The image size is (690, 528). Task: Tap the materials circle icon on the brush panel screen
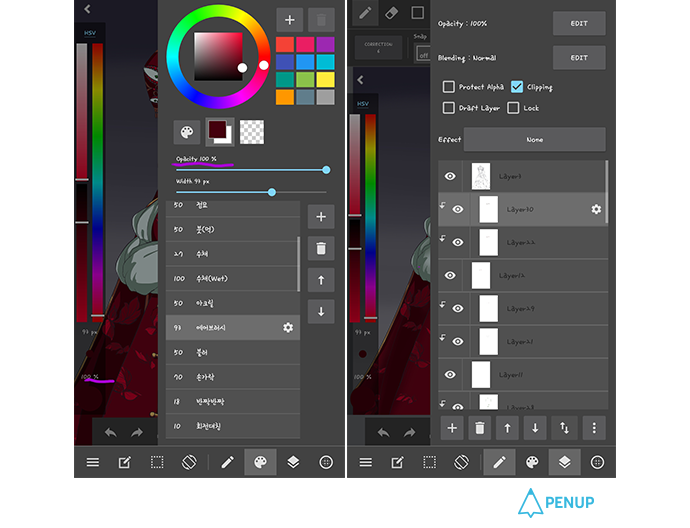pos(326,462)
